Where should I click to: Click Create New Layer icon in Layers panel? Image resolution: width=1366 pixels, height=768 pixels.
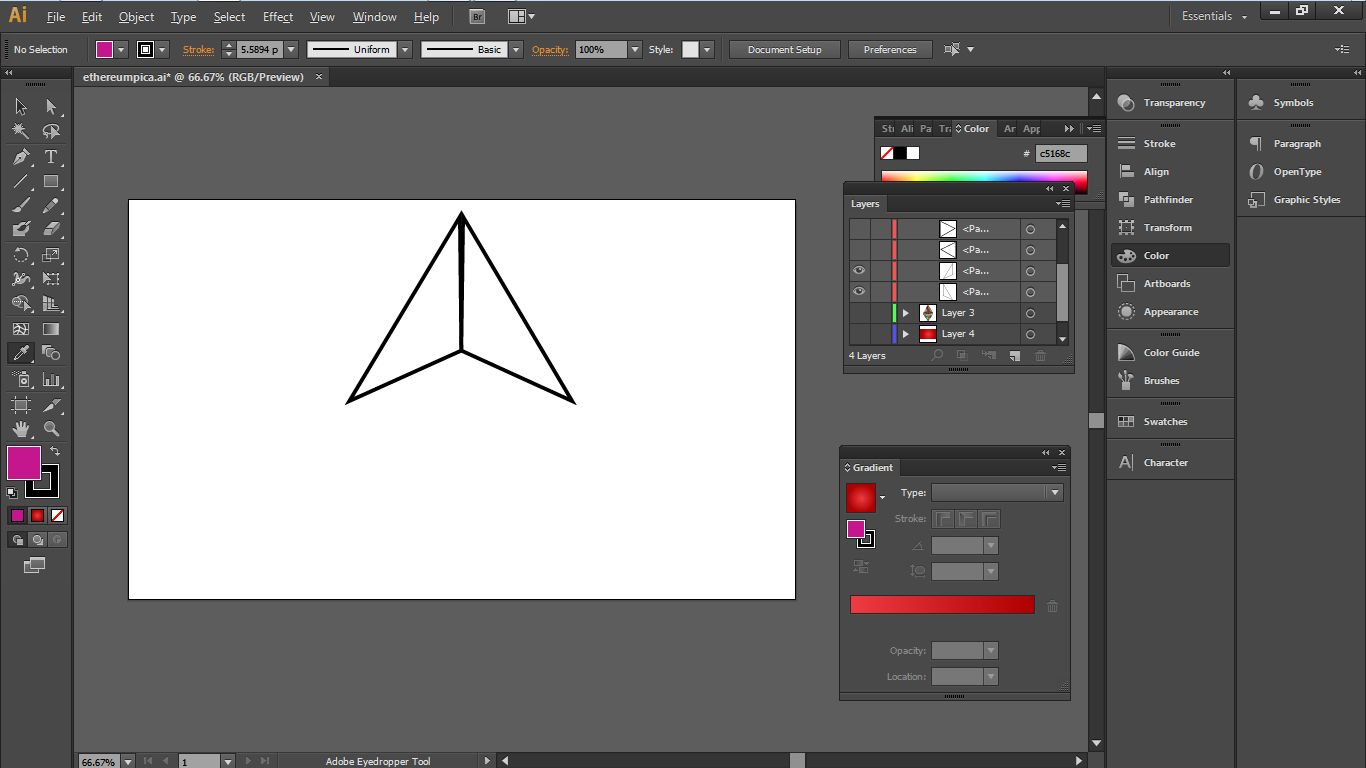pos(1014,355)
